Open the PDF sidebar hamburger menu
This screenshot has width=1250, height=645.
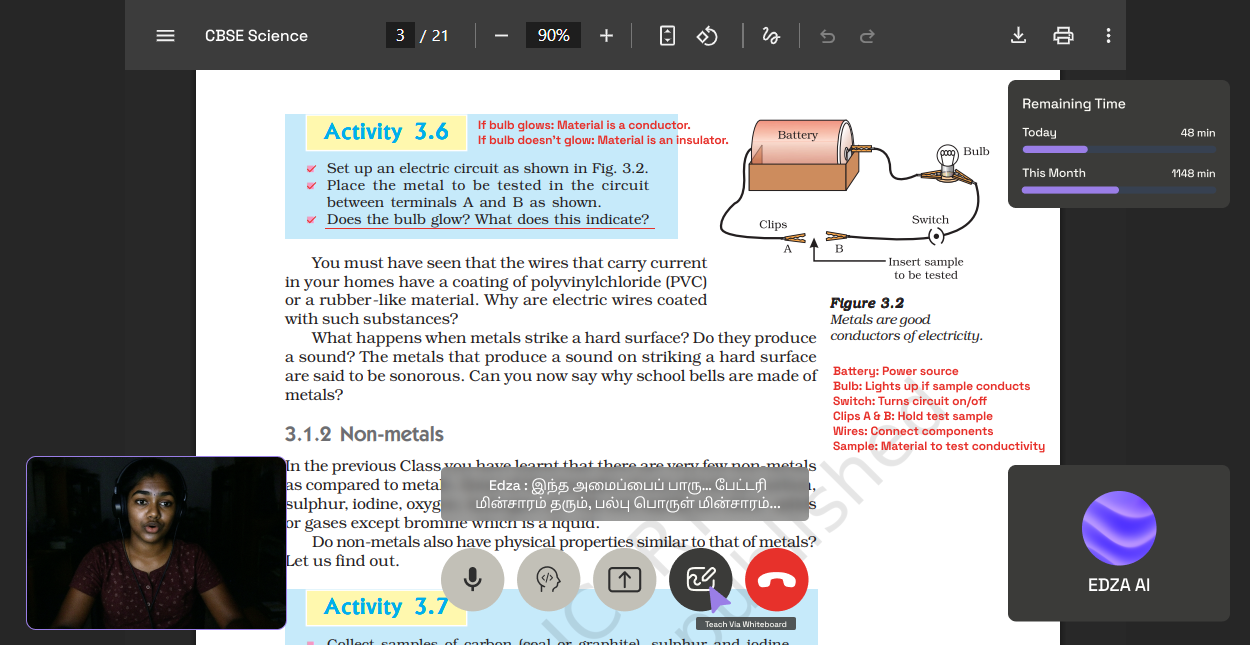point(165,36)
